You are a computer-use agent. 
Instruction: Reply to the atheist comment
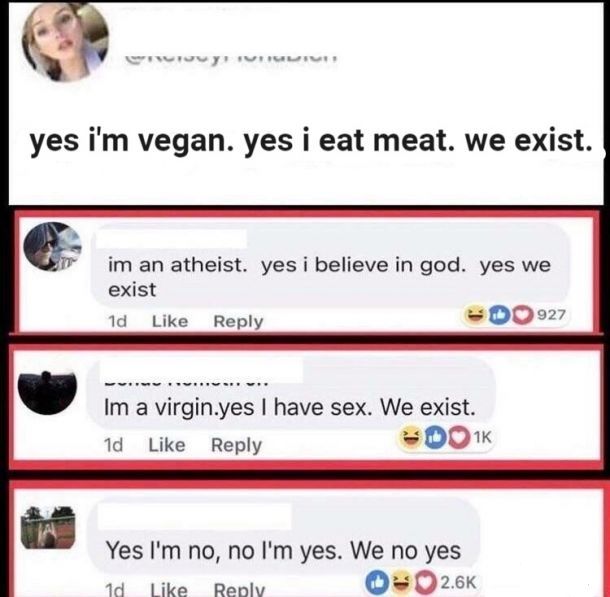(238, 322)
